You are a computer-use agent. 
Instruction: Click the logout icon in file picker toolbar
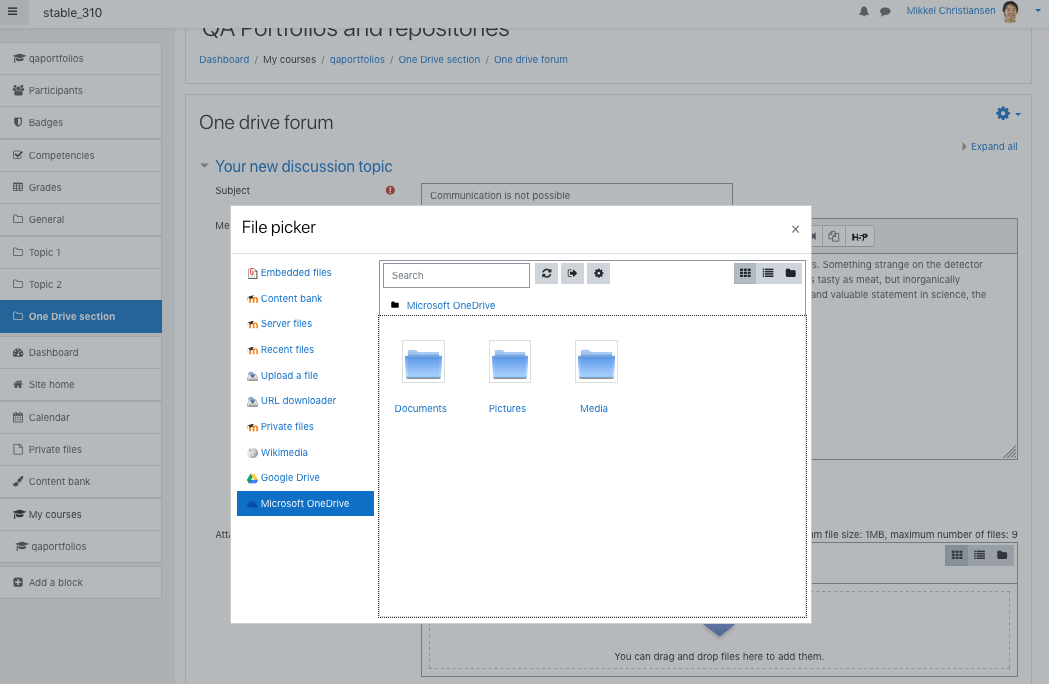point(572,274)
